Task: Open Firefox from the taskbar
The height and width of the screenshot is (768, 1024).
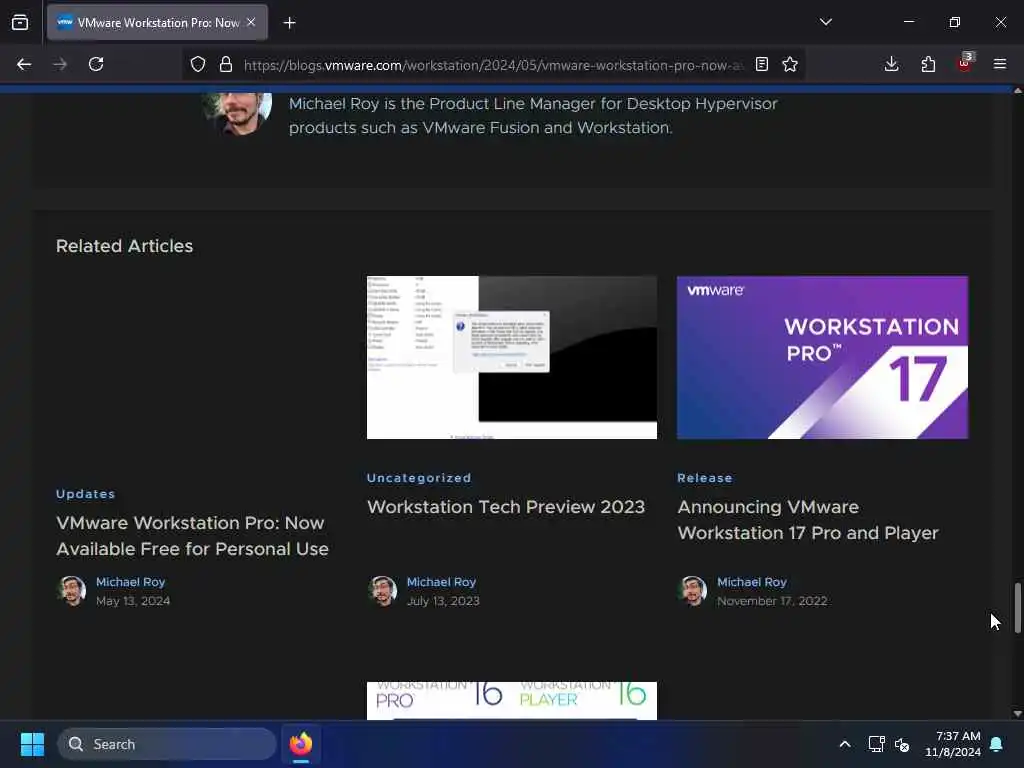Action: [301, 744]
